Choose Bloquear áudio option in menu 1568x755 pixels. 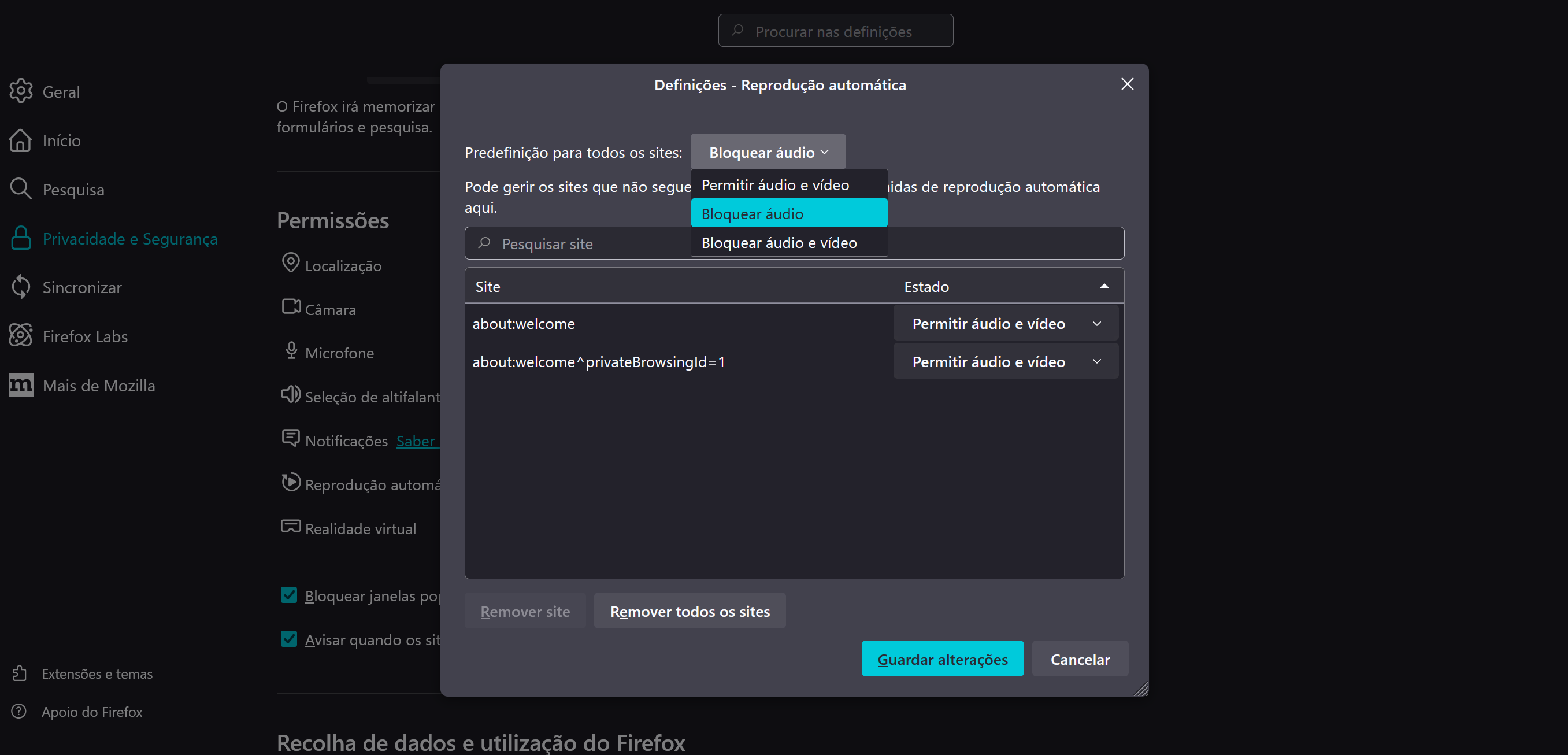coord(789,214)
